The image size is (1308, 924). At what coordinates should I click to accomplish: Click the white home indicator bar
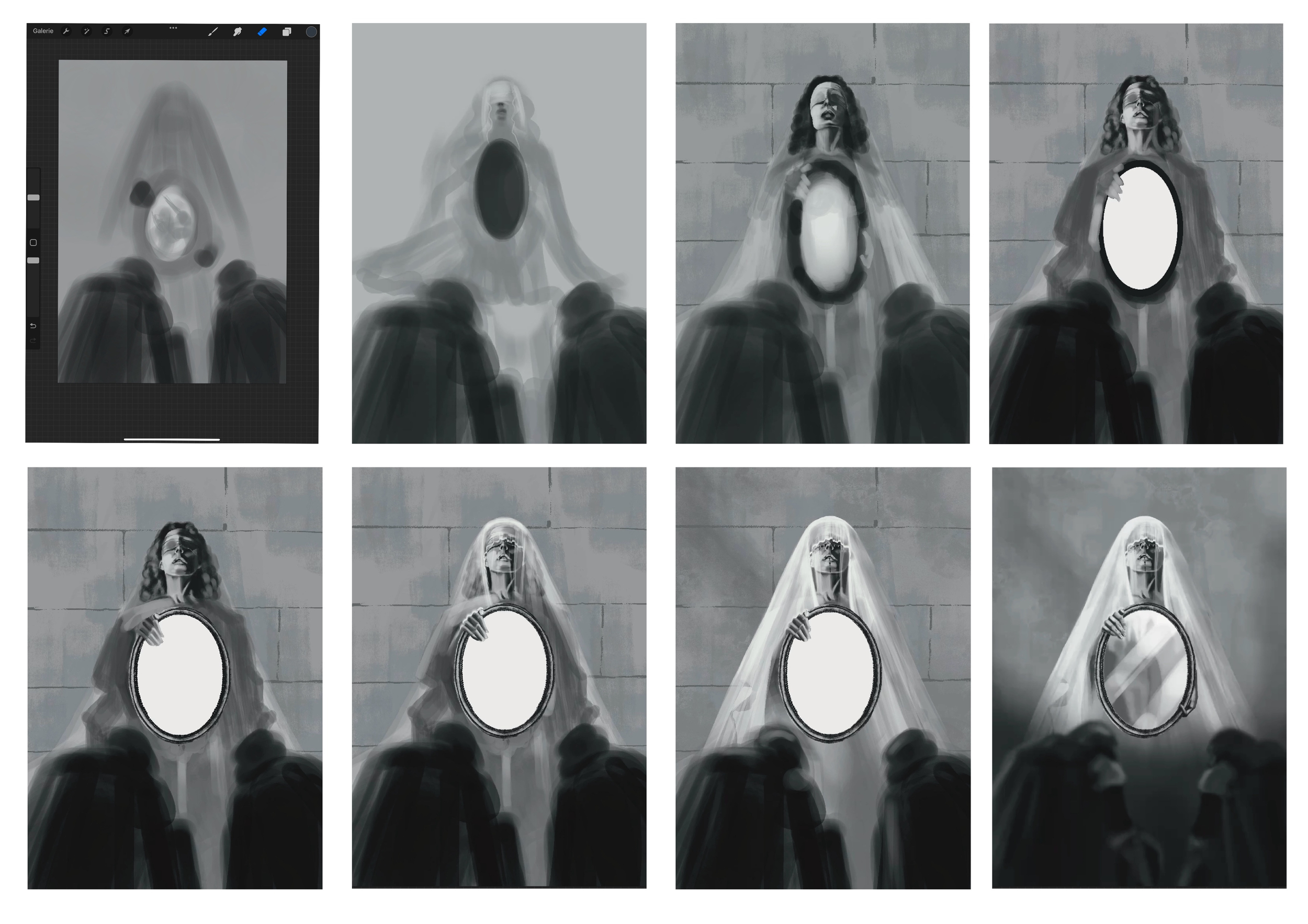pyautogui.click(x=172, y=439)
